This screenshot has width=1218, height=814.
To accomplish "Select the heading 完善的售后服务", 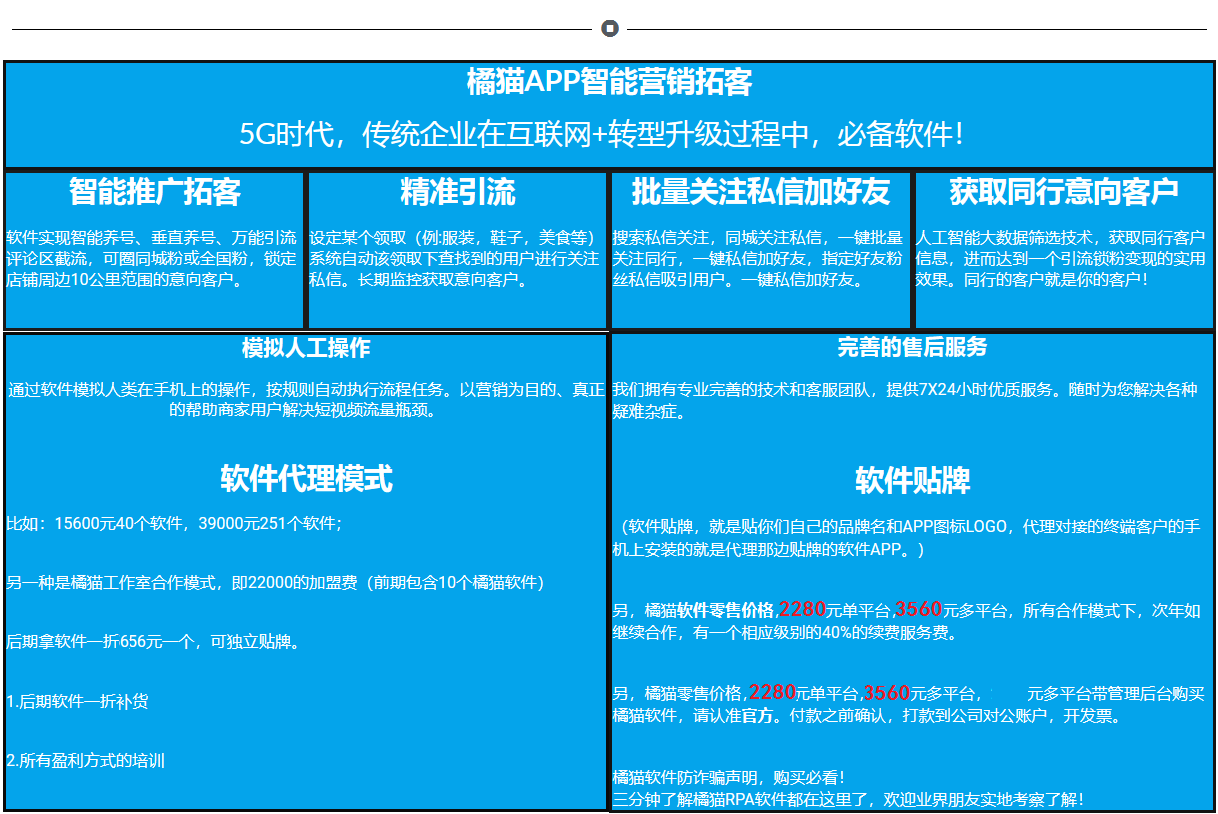I will coord(912,347).
